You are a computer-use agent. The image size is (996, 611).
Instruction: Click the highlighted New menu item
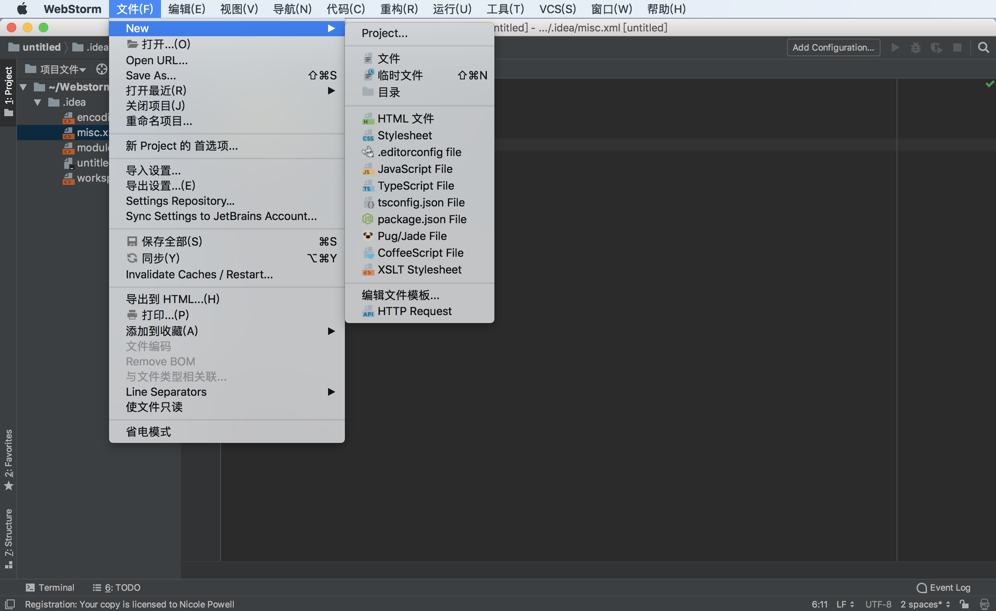pos(227,28)
